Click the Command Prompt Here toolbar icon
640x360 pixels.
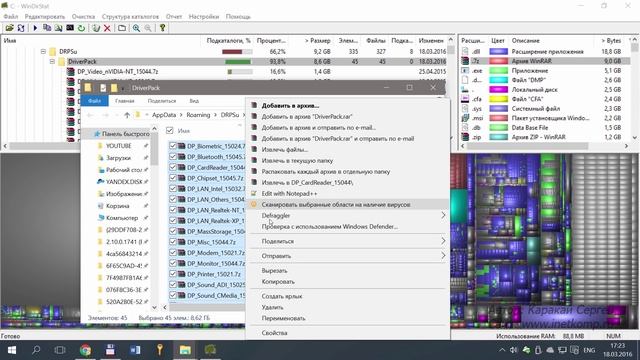[70, 28]
